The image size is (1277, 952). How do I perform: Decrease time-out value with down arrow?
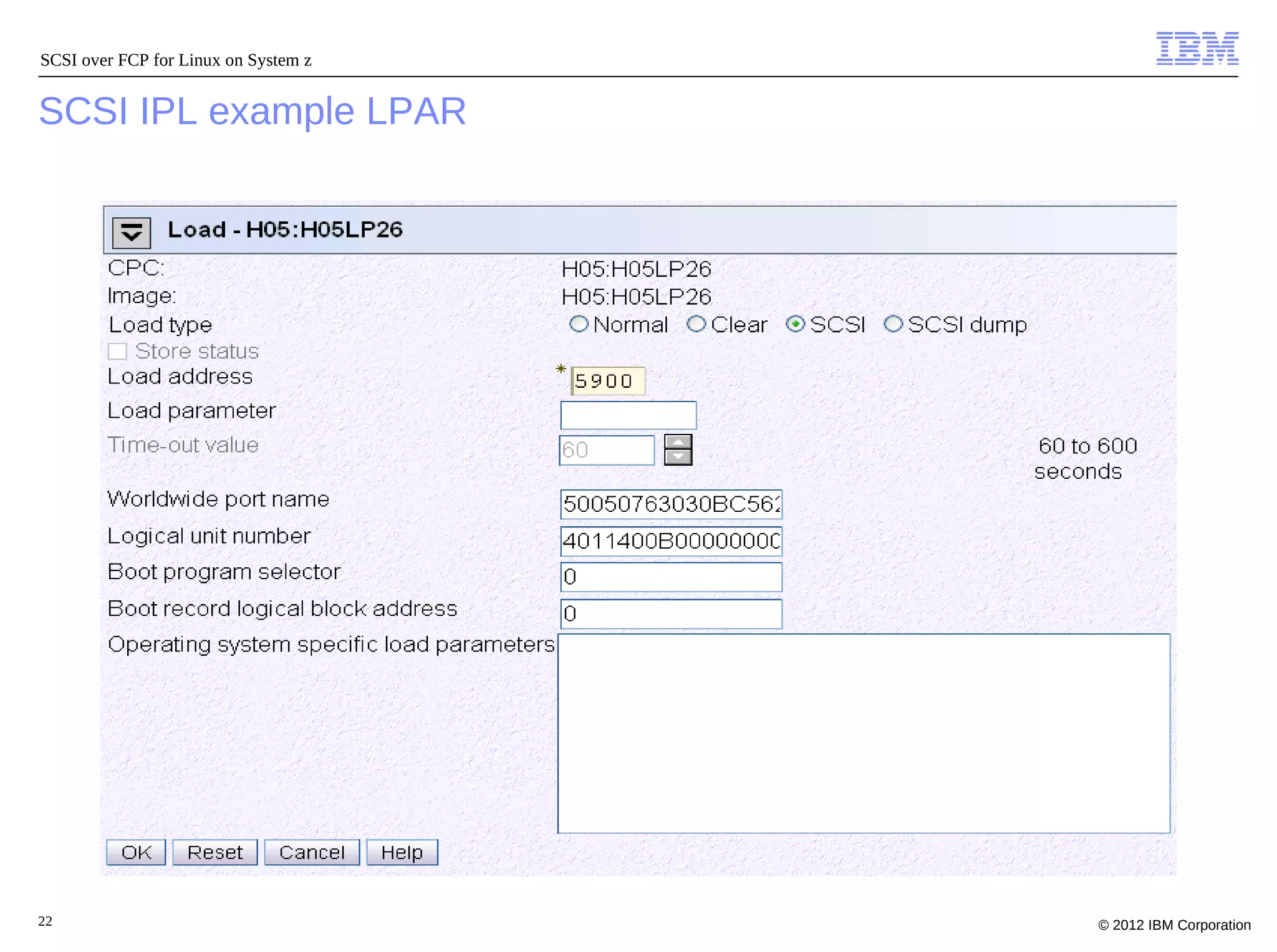click(x=678, y=457)
